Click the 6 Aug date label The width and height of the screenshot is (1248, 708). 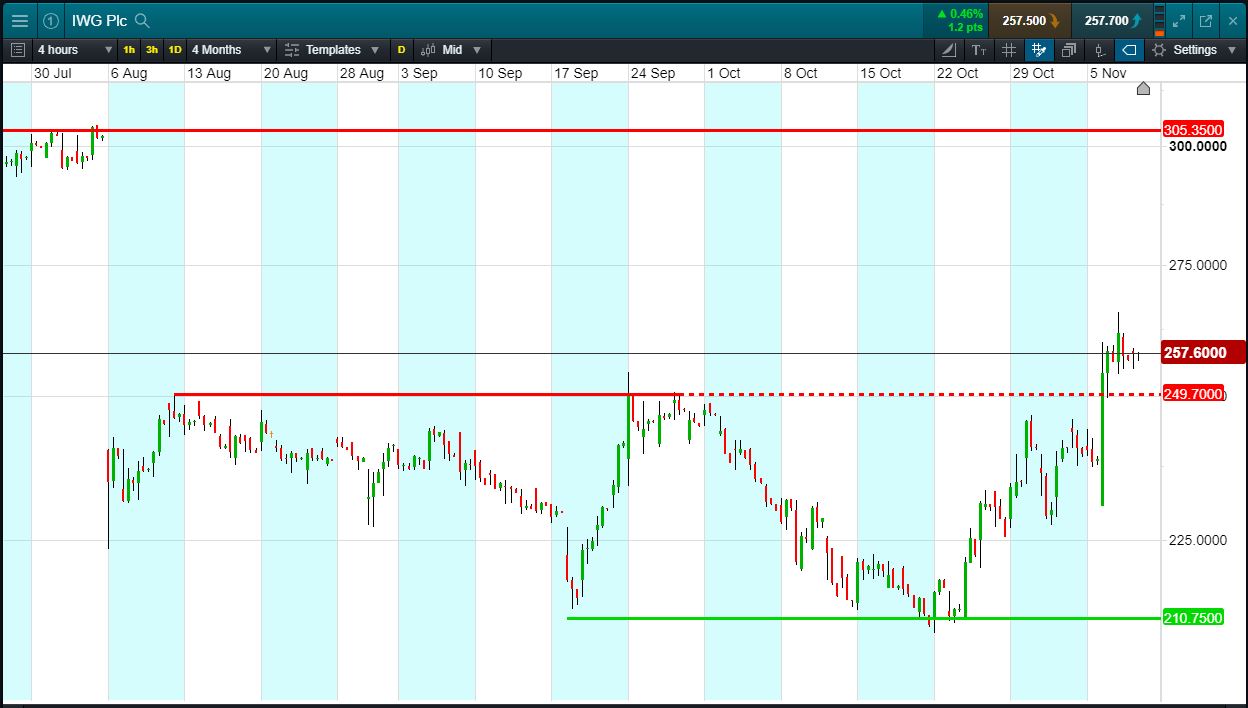[x=129, y=73]
